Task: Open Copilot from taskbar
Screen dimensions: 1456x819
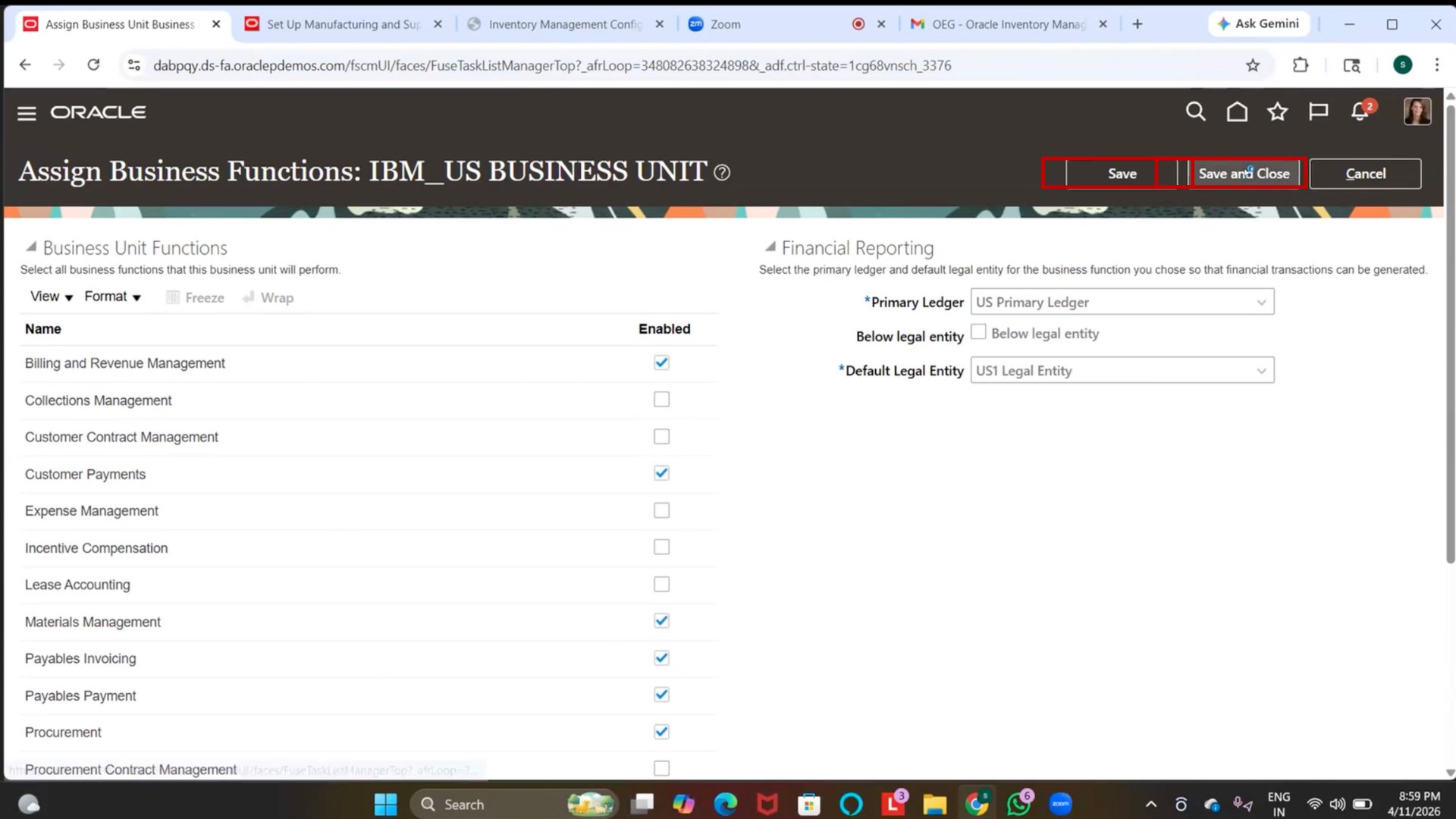Action: (683, 804)
